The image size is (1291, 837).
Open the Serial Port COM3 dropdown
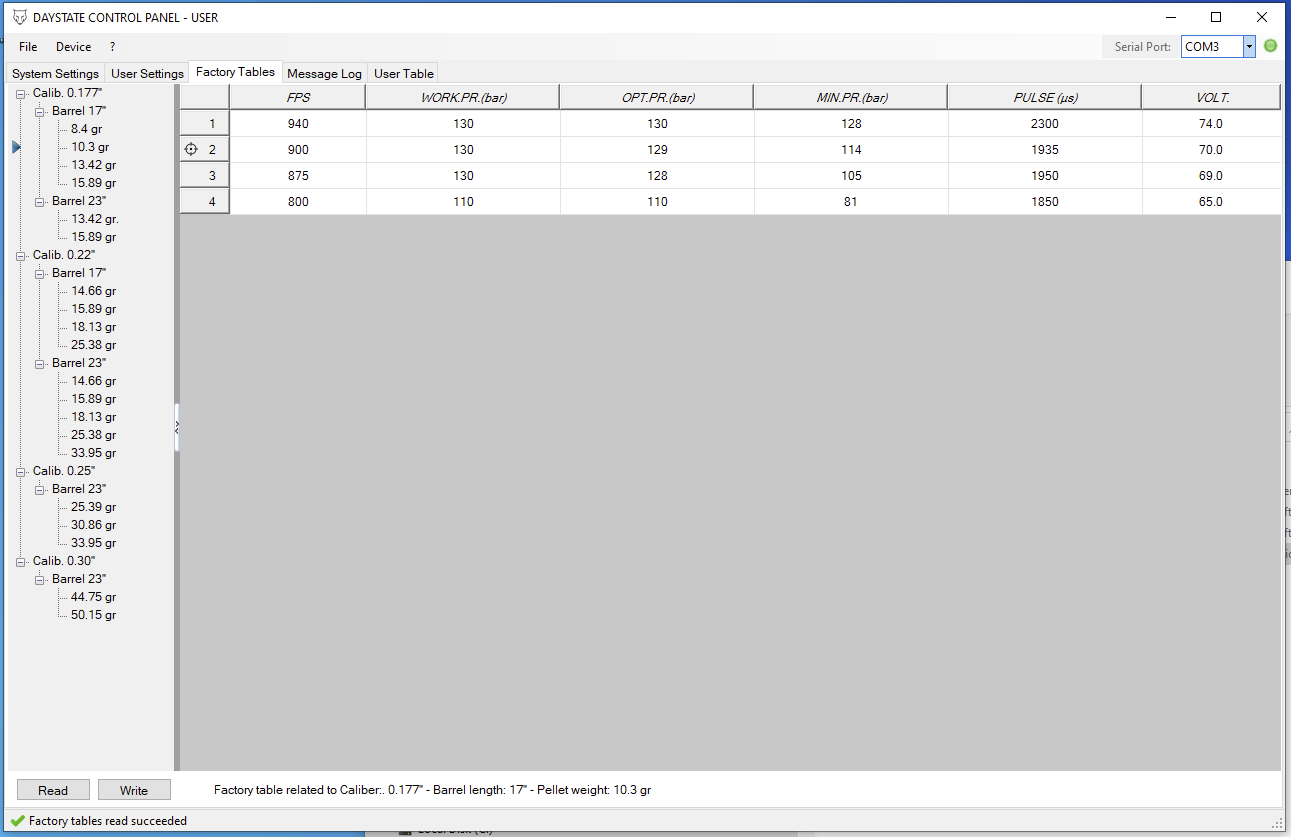(1249, 47)
